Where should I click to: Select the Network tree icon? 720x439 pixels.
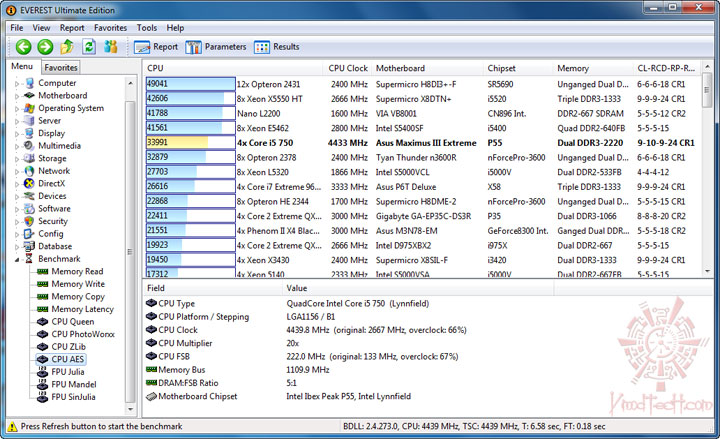coord(29,171)
